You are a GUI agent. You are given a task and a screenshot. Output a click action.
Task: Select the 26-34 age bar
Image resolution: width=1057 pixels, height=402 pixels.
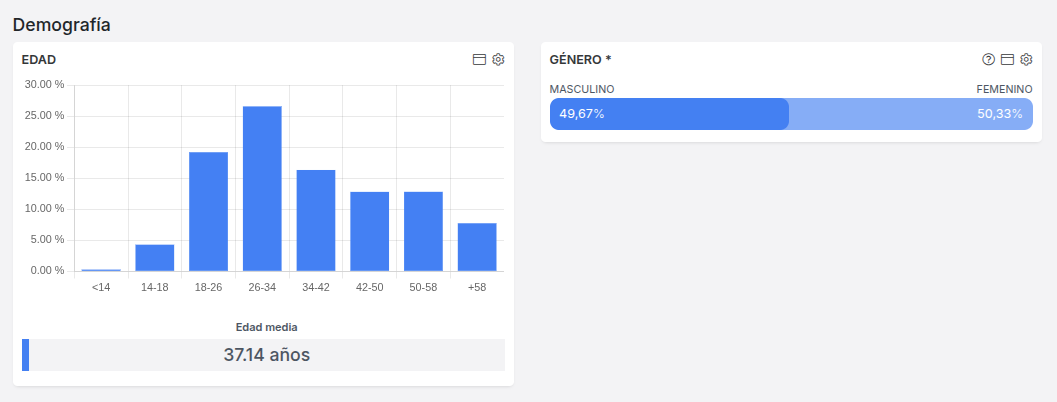pyautogui.click(x=262, y=188)
